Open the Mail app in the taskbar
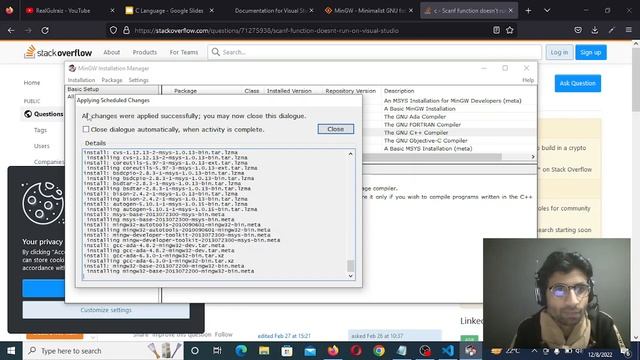Screen dimensions: 640x360 coord(310,351)
